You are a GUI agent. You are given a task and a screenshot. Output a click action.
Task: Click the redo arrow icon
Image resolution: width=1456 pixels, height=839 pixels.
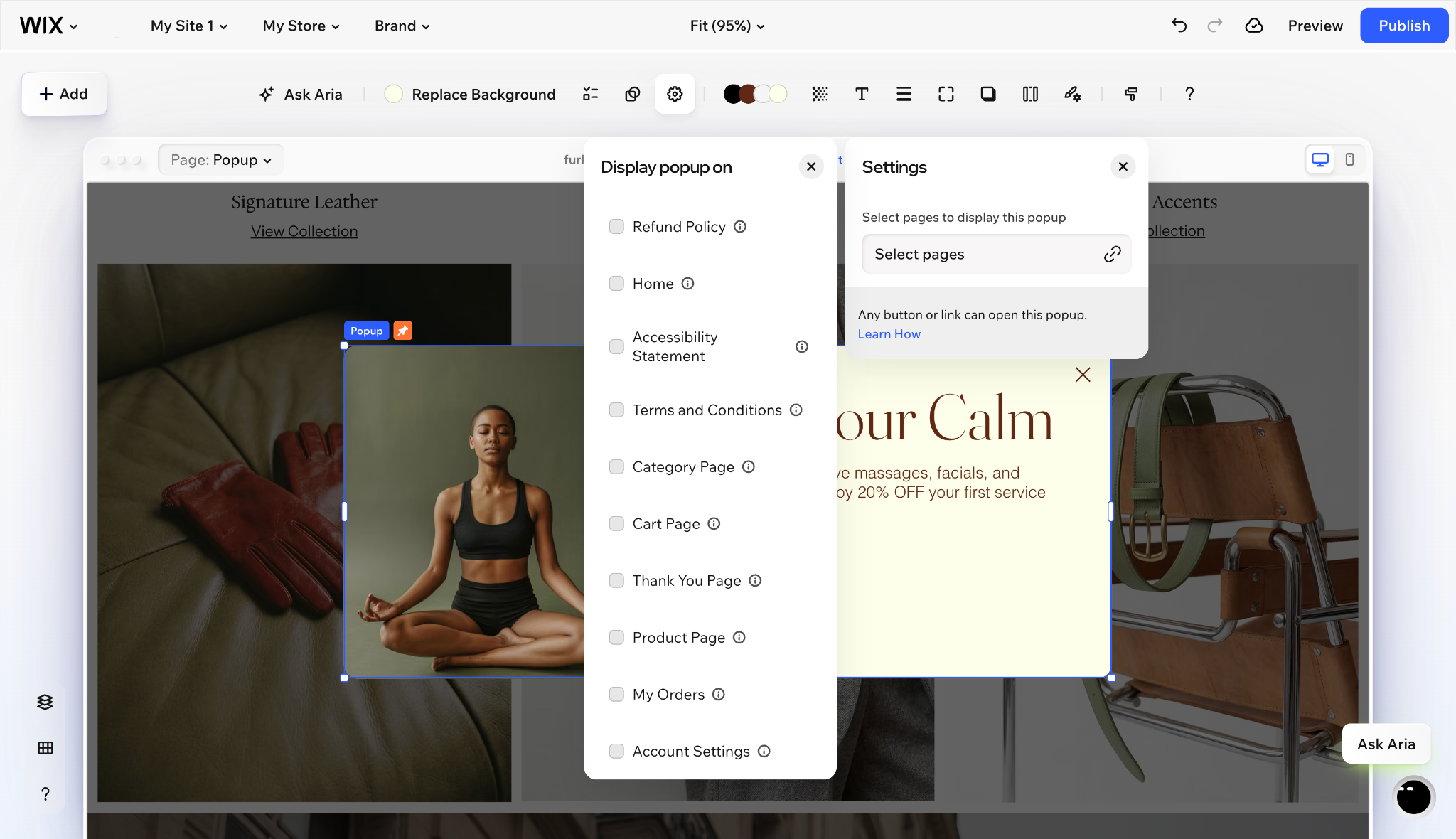click(1215, 26)
